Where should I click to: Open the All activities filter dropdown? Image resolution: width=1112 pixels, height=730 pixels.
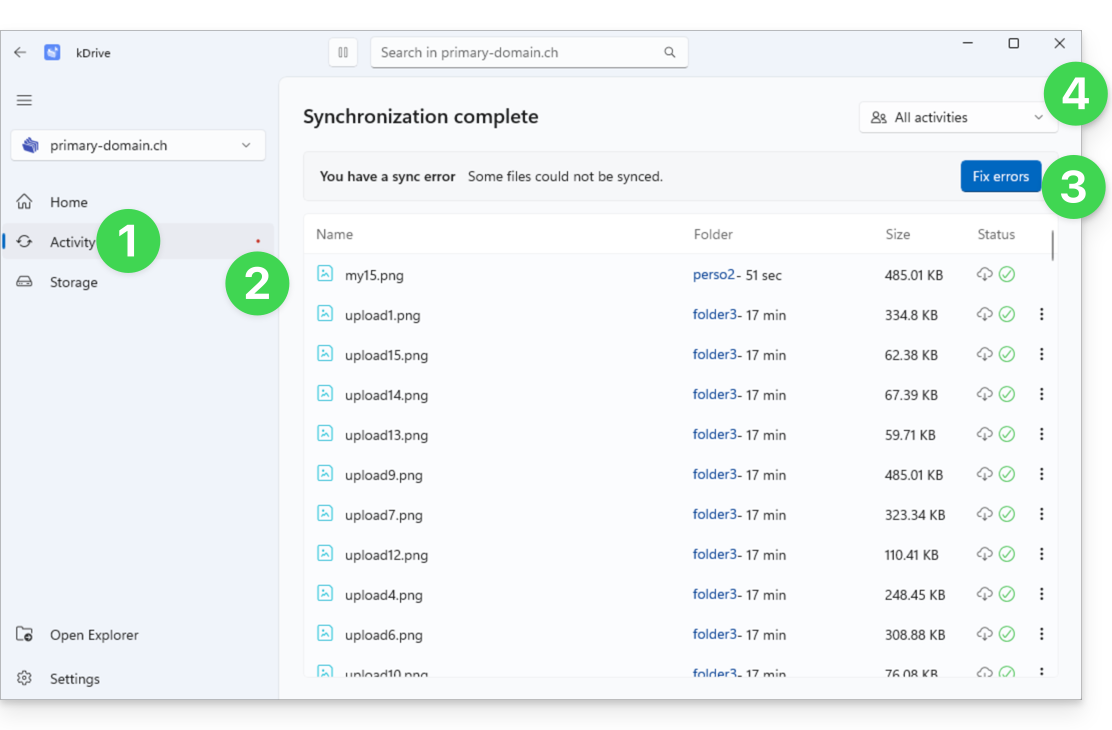(957, 118)
